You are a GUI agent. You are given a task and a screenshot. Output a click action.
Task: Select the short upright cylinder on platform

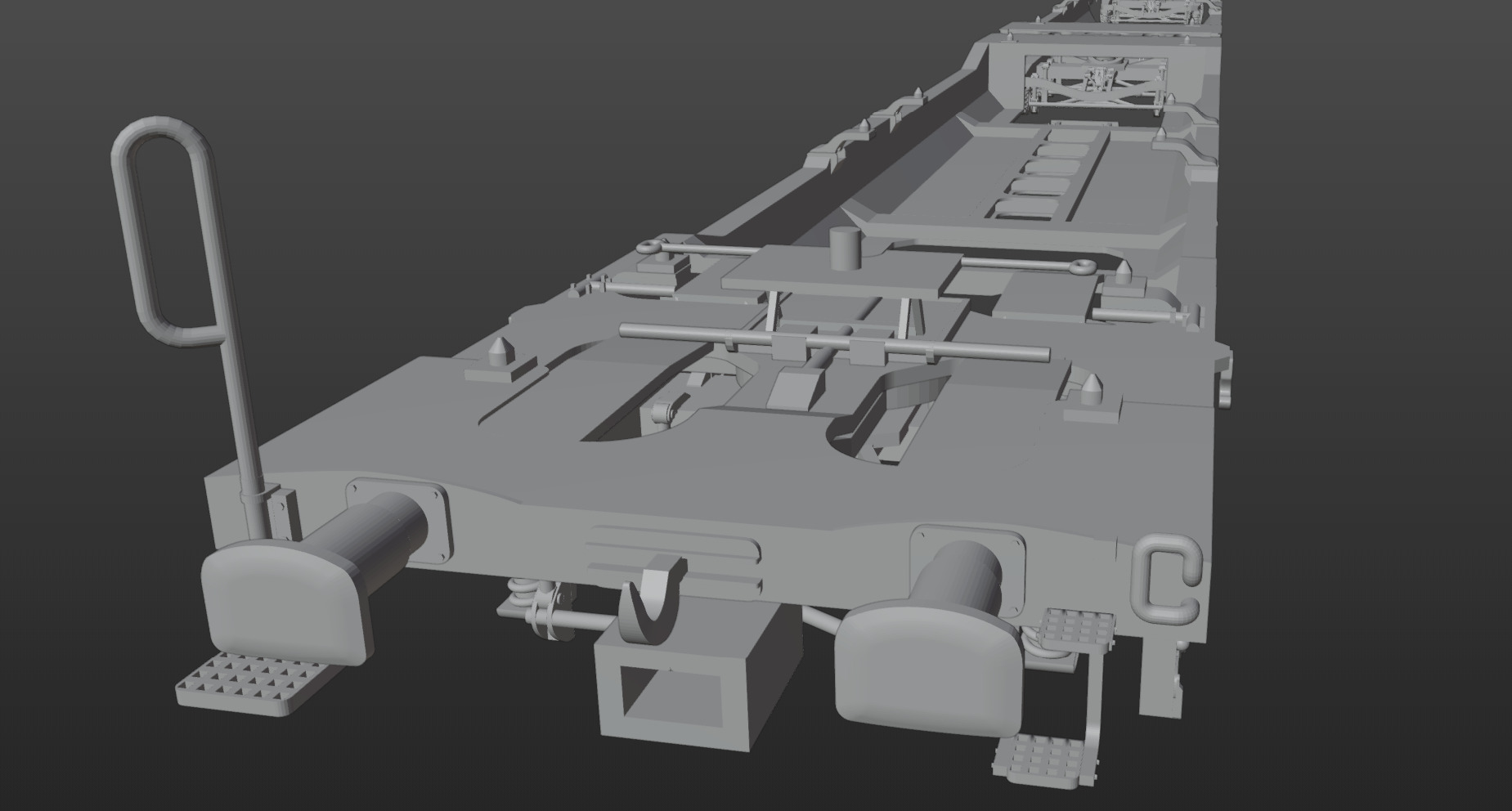847,248
